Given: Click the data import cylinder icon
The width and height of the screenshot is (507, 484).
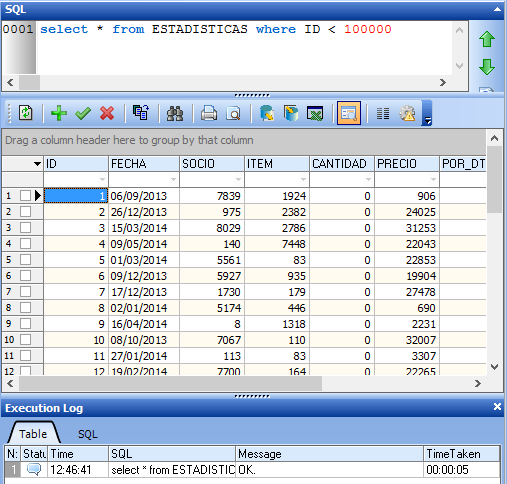Looking at the screenshot, I should [291, 113].
